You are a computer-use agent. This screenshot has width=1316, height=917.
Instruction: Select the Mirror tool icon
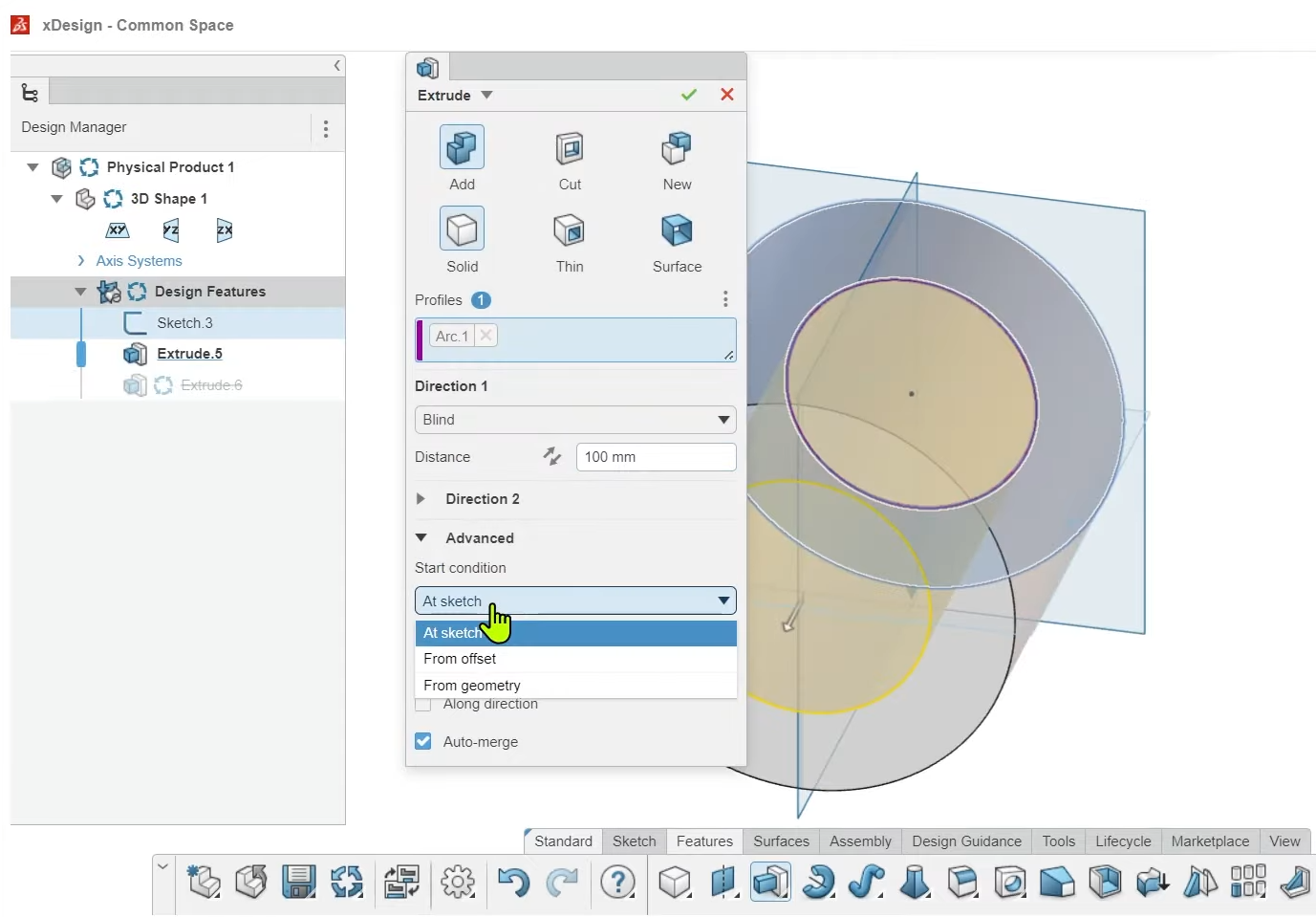[x=1200, y=882]
